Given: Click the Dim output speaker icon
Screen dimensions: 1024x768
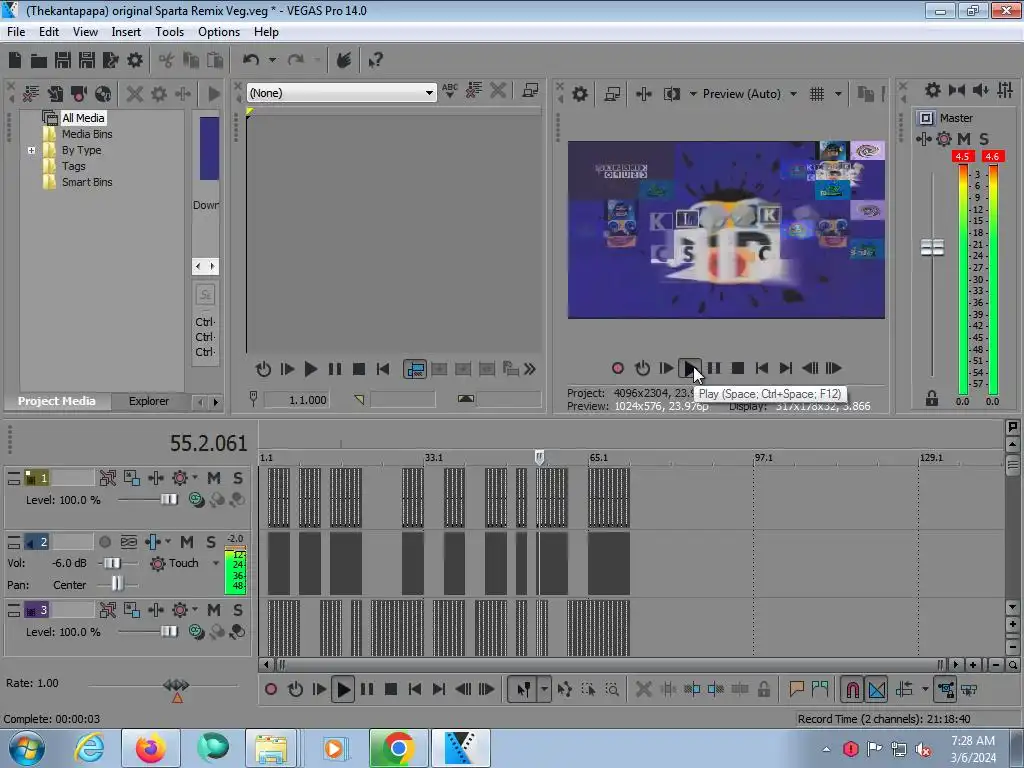Looking at the screenshot, I should [980, 90].
